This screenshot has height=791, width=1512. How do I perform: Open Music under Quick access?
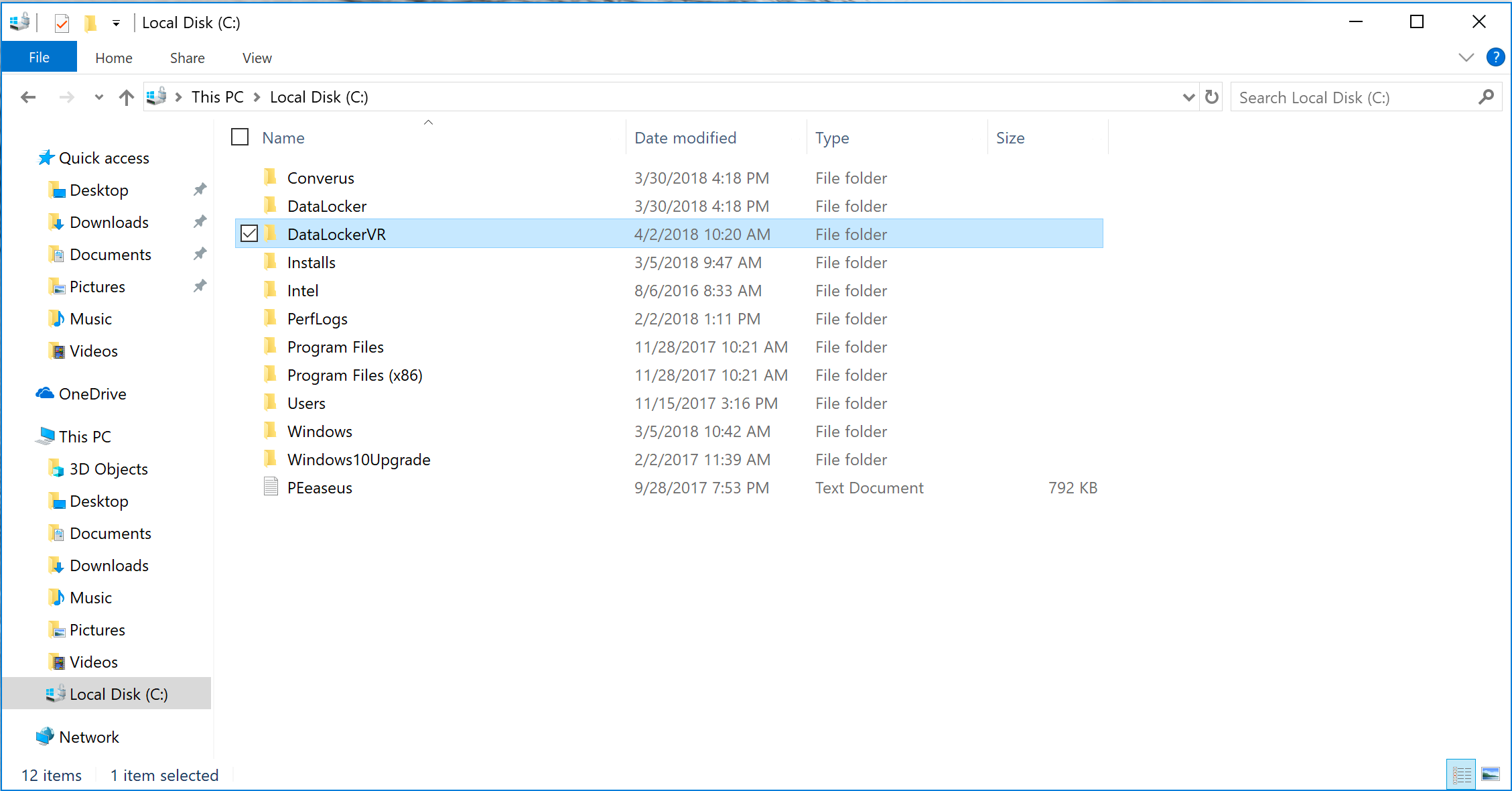click(90, 319)
